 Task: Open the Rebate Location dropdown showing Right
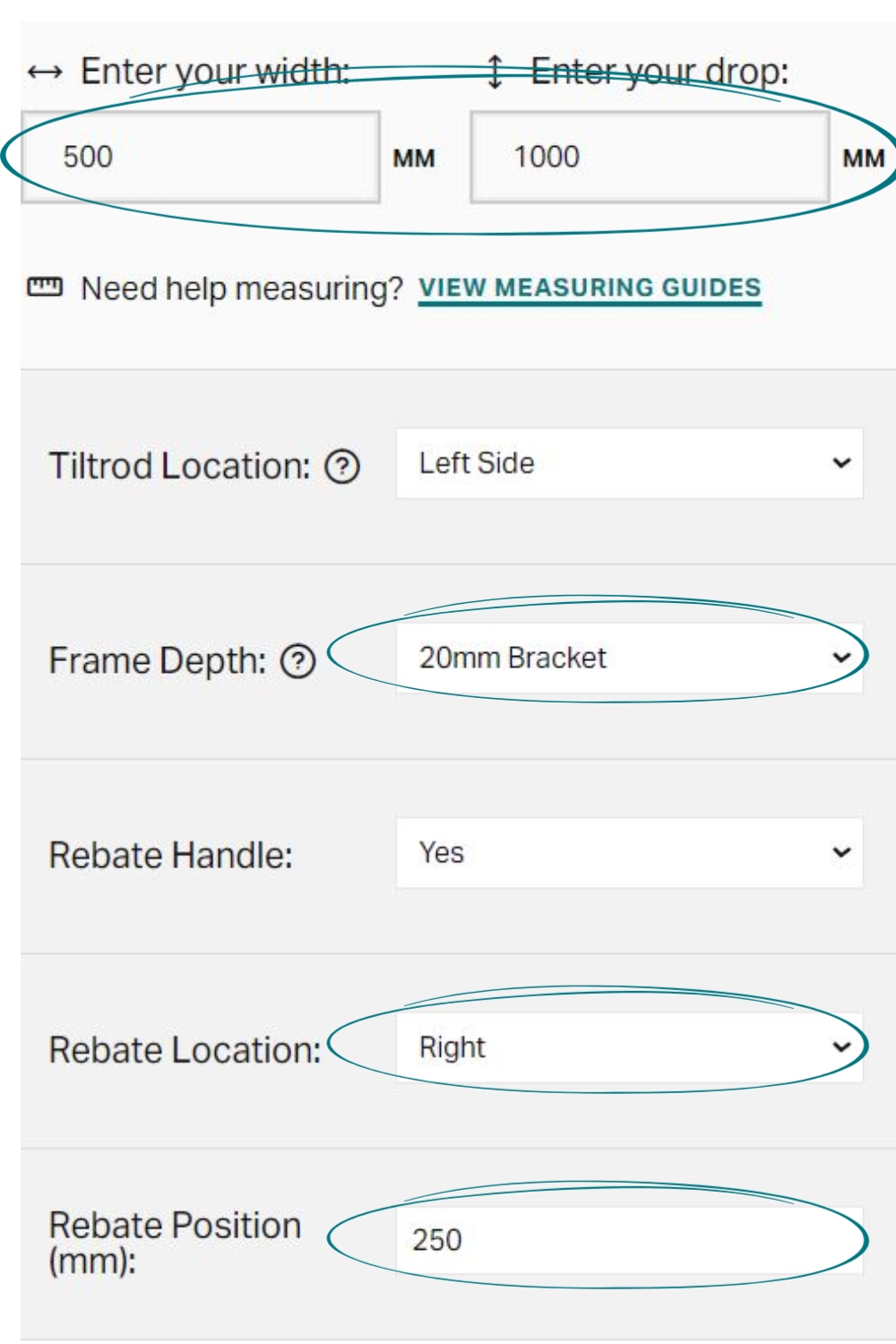[x=630, y=1047]
